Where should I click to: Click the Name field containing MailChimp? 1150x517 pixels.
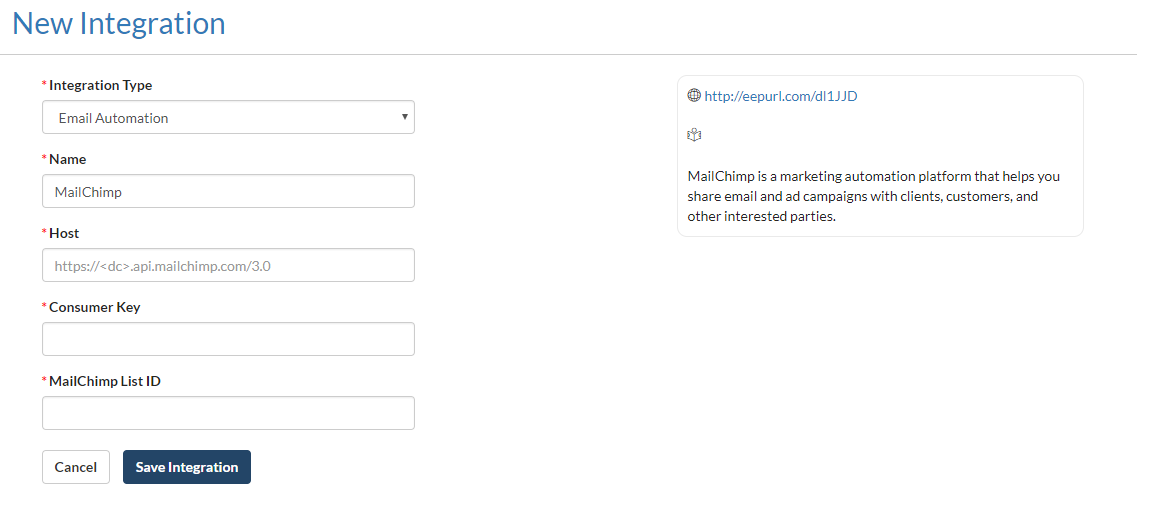pos(228,191)
